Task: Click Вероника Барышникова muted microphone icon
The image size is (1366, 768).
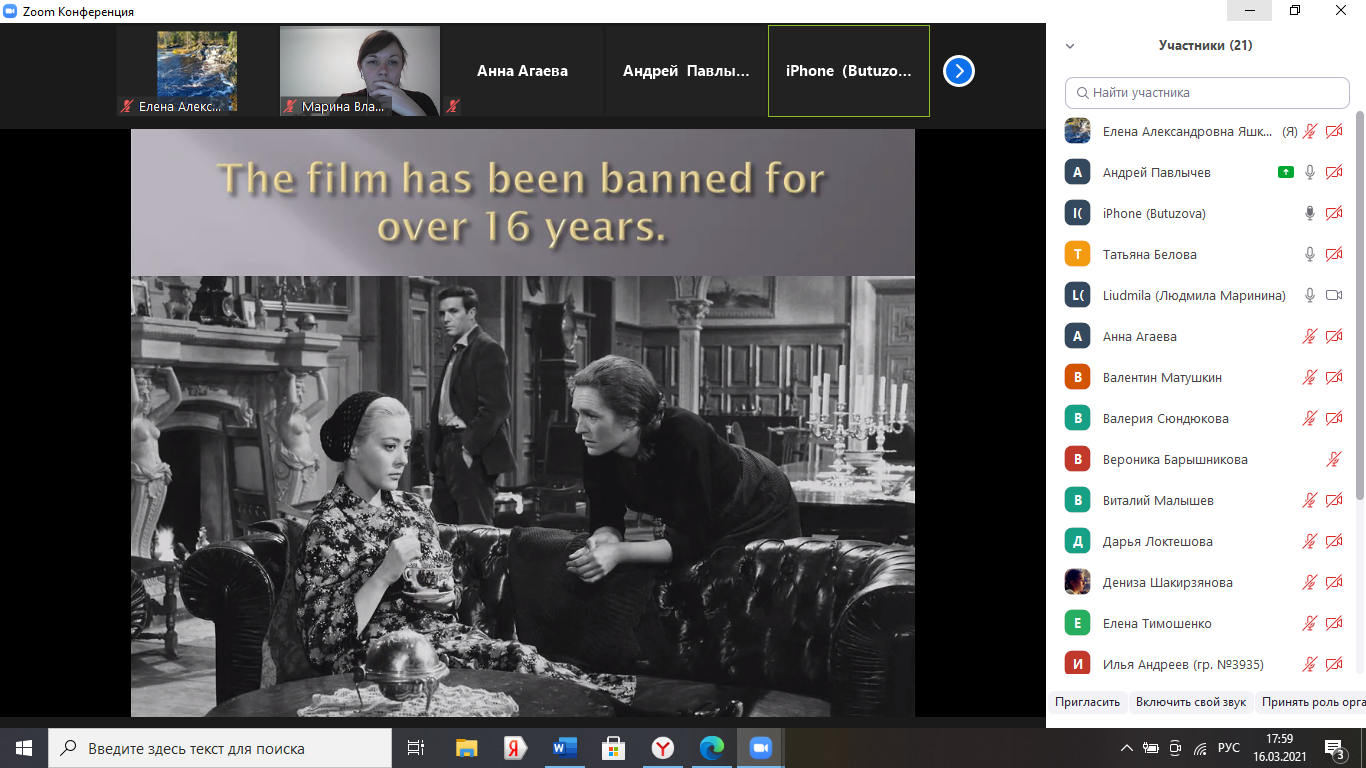Action: [x=1334, y=459]
